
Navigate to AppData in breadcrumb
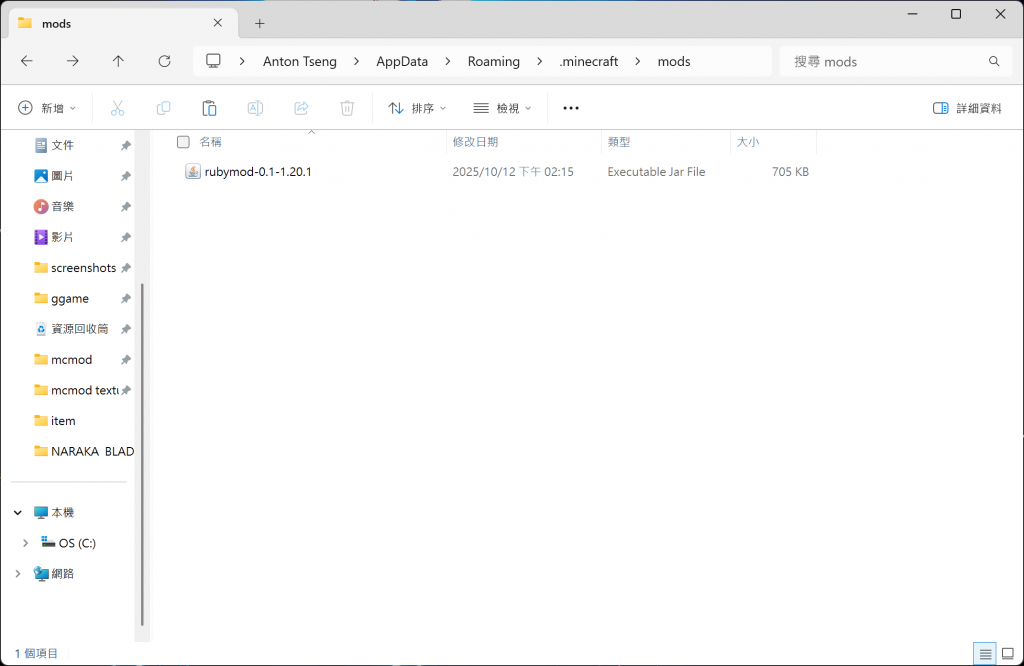coord(402,61)
